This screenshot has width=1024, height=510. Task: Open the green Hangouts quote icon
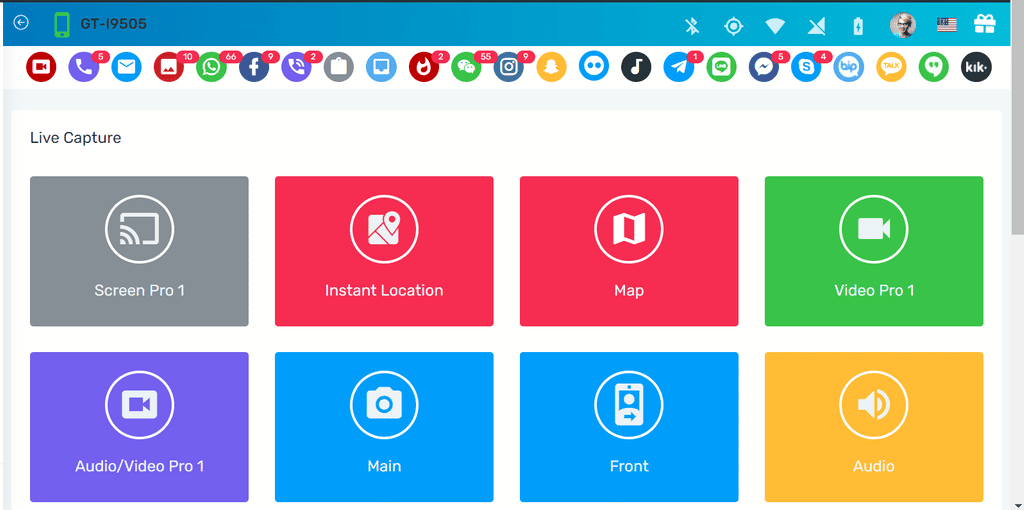[x=934, y=67]
